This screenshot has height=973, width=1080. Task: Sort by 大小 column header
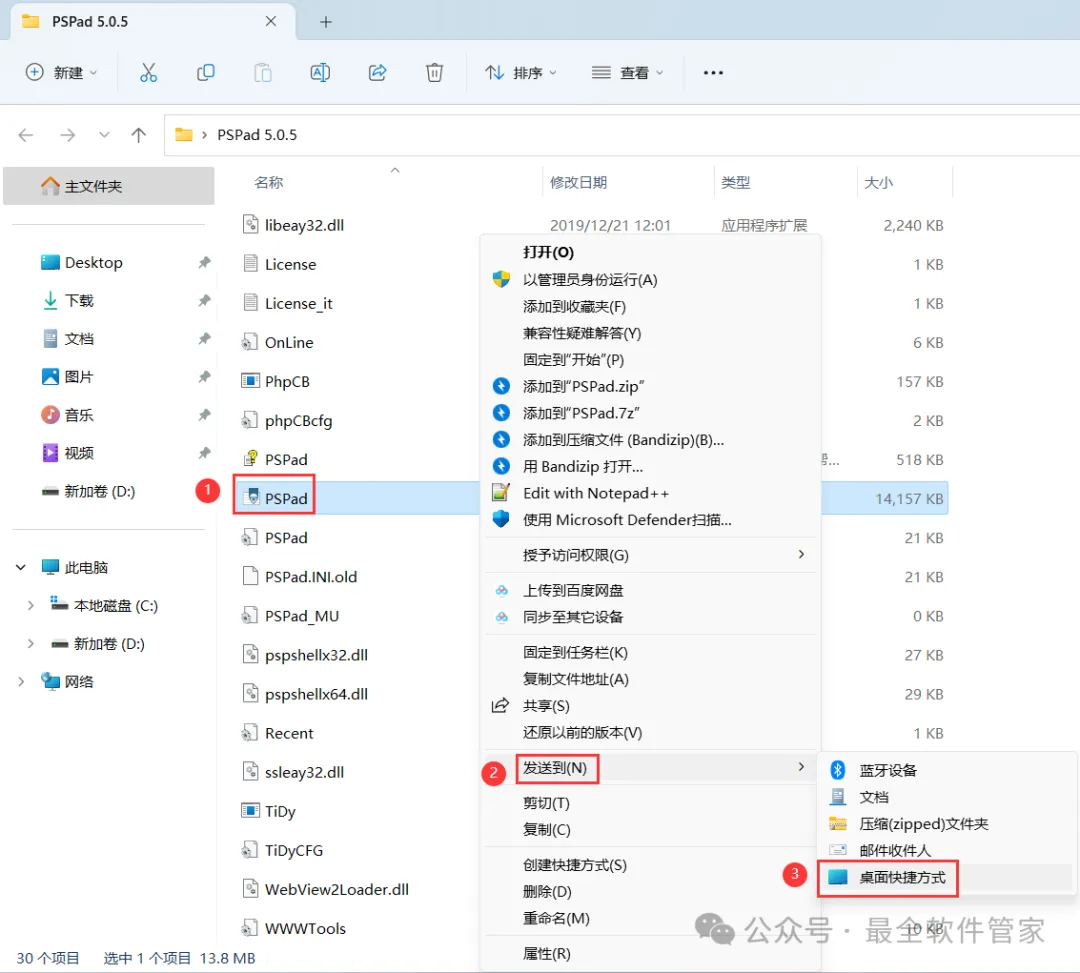click(878, 182)
